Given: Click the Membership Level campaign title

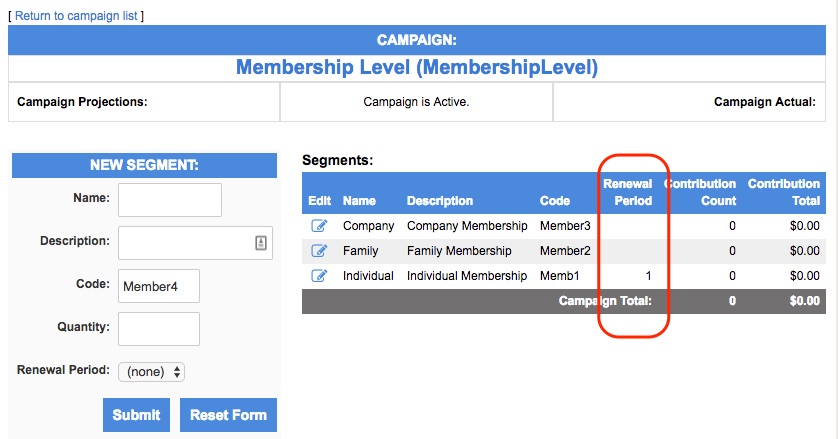Looking at the screenshot, I should pos(417,67).
